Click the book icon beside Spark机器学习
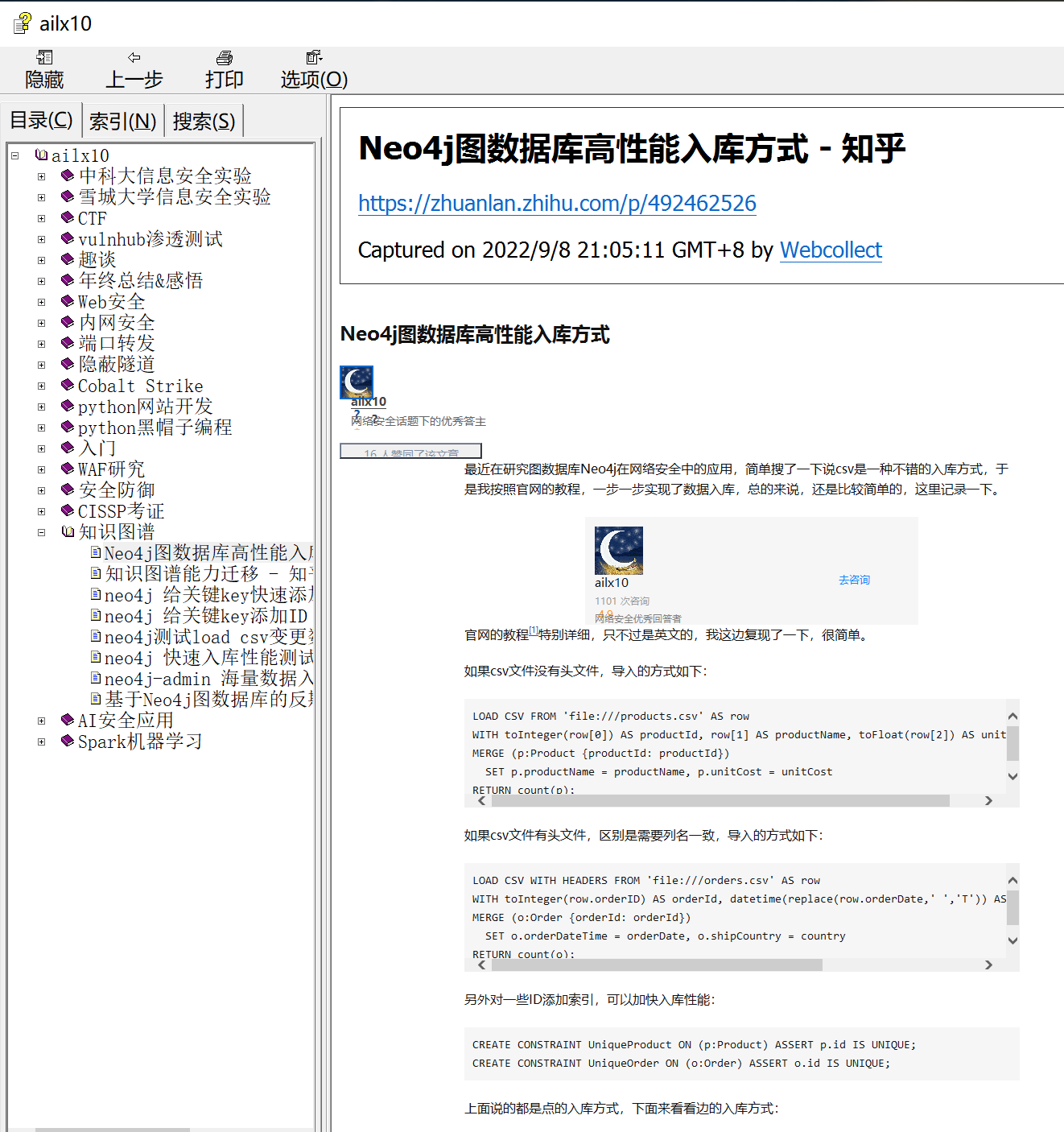 [68, 741]
